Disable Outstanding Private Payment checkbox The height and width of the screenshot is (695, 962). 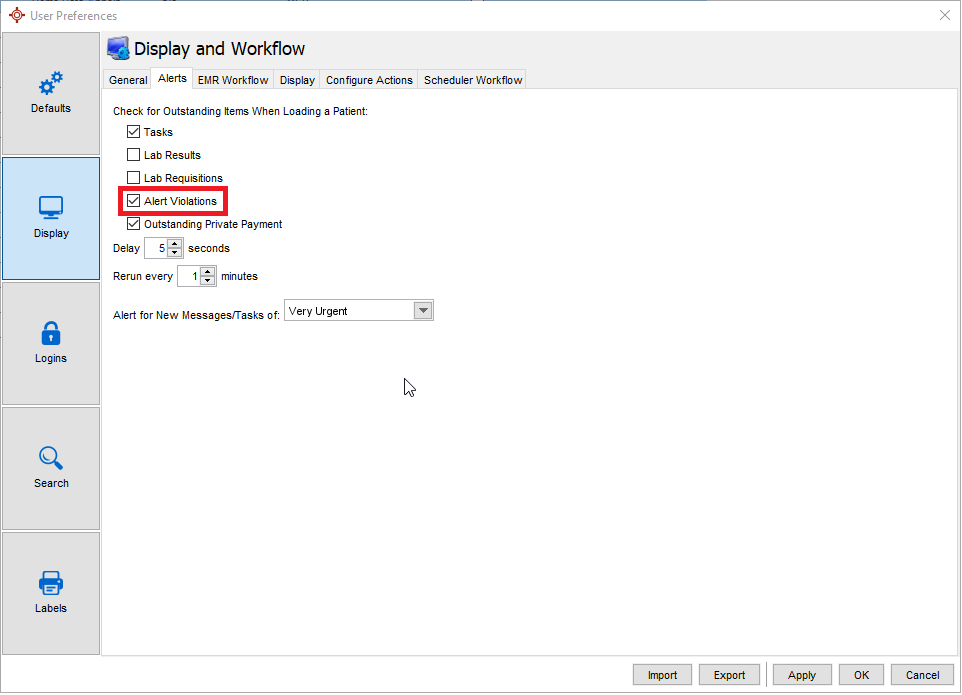pyautogui.click(x=134, y=224)
